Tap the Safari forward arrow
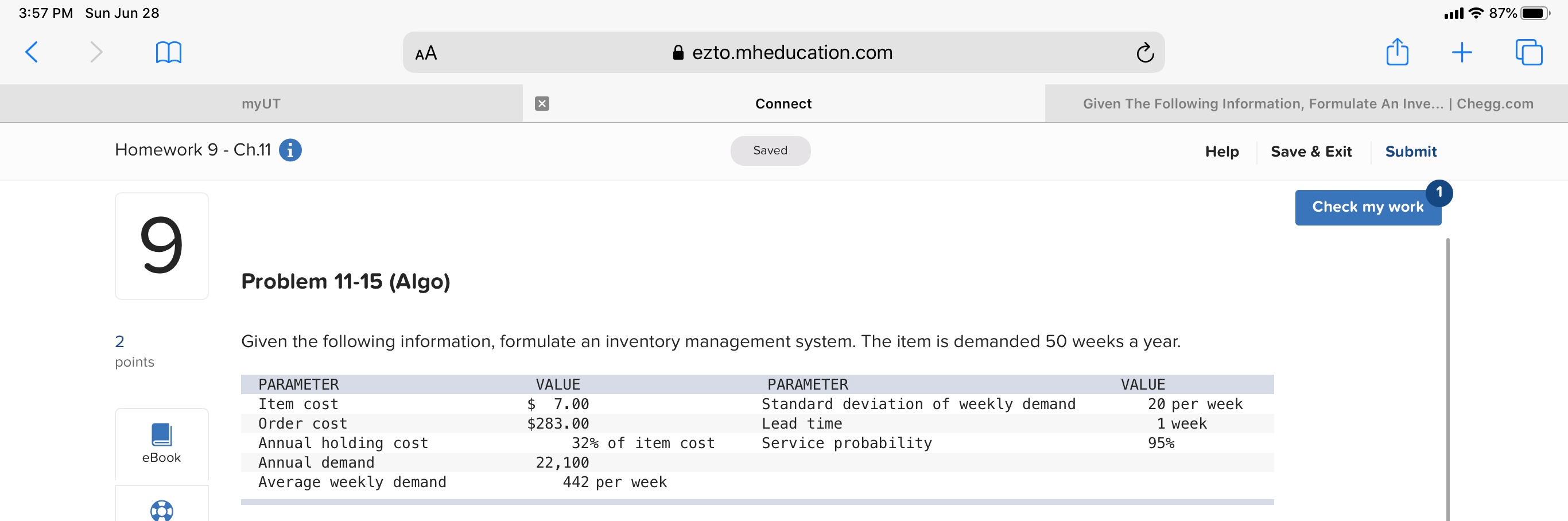Viewport: 1568px width, 521px height. pos(96,52)
